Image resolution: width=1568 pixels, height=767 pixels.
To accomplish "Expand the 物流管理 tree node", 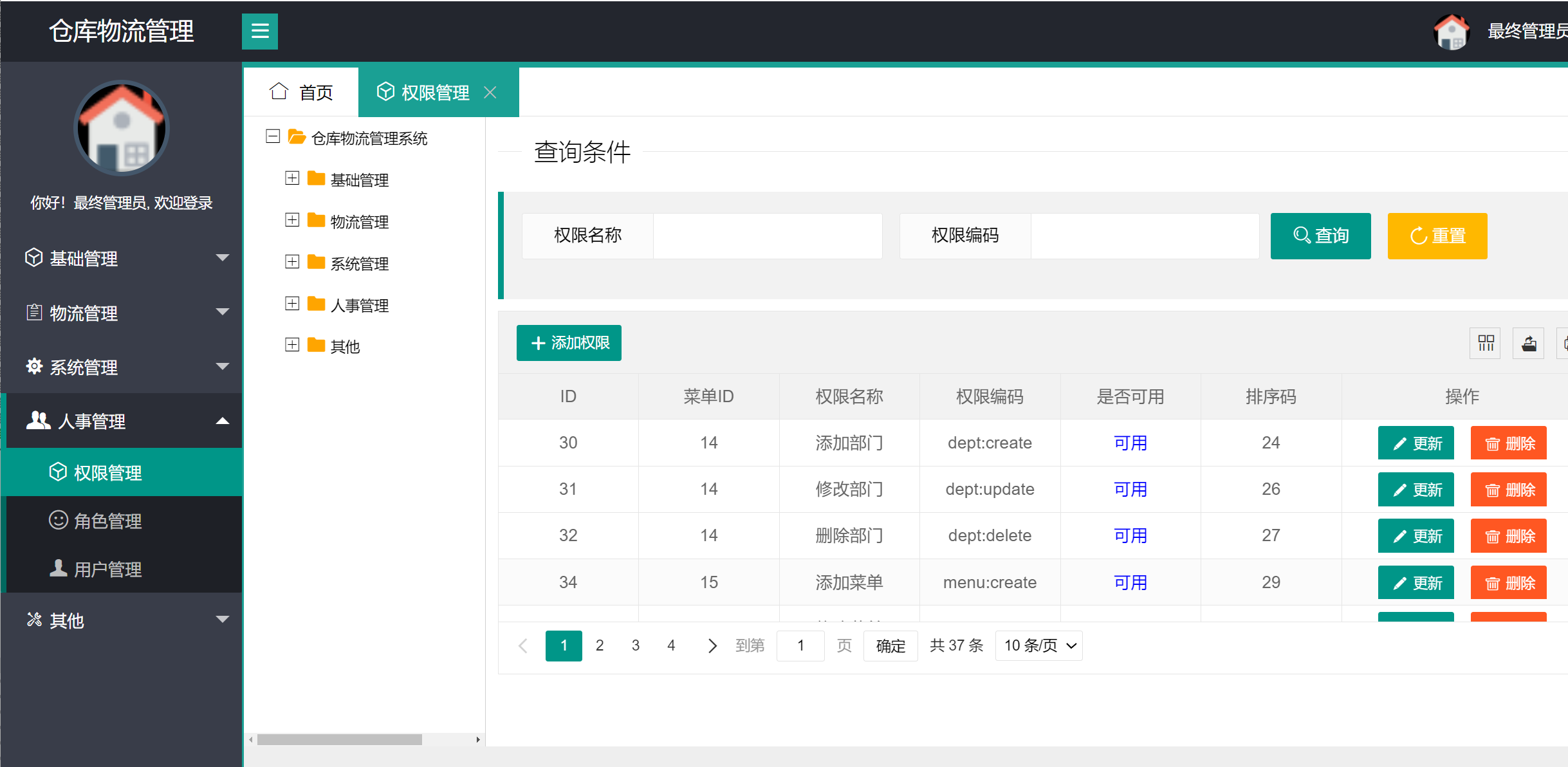I will [292, 220].
